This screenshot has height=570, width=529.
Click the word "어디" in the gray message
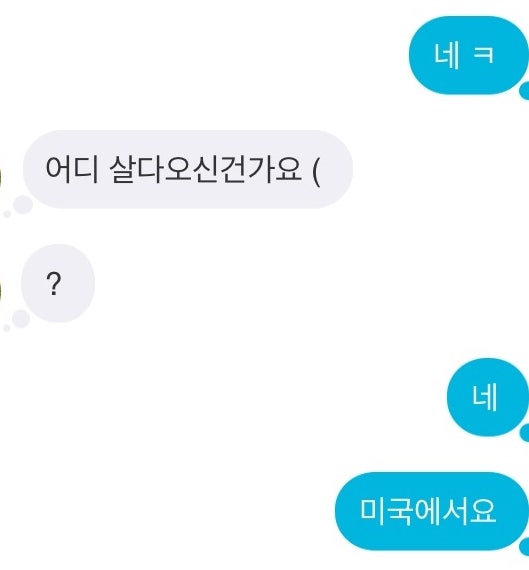72,169
